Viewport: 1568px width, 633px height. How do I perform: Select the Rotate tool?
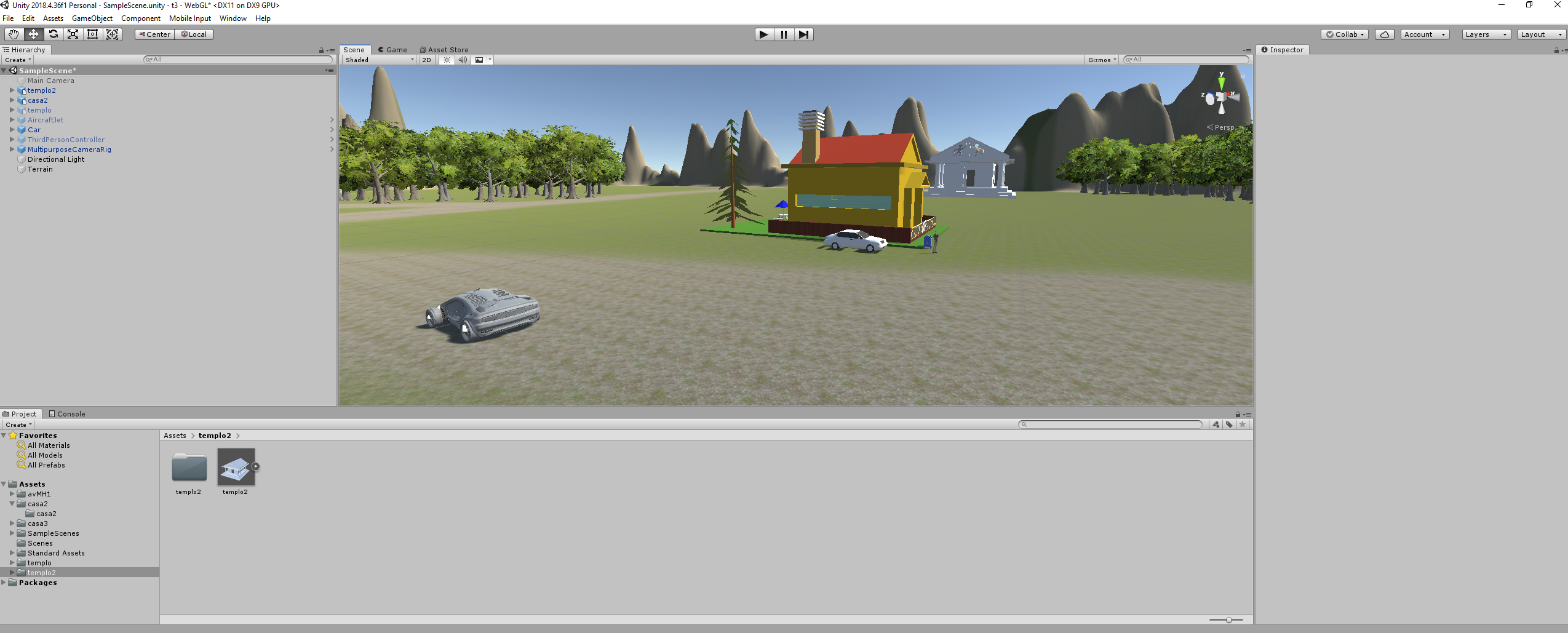click(53, 34)
